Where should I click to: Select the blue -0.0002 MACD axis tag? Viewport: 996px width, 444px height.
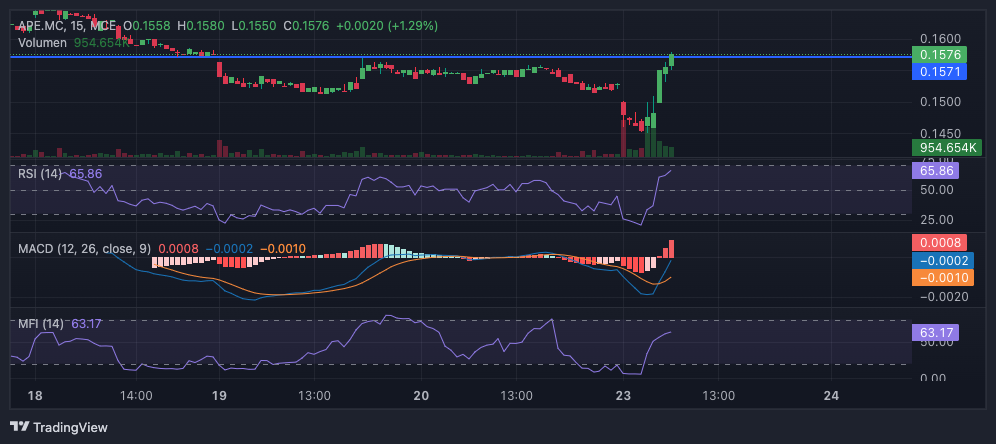pos(939,260)
